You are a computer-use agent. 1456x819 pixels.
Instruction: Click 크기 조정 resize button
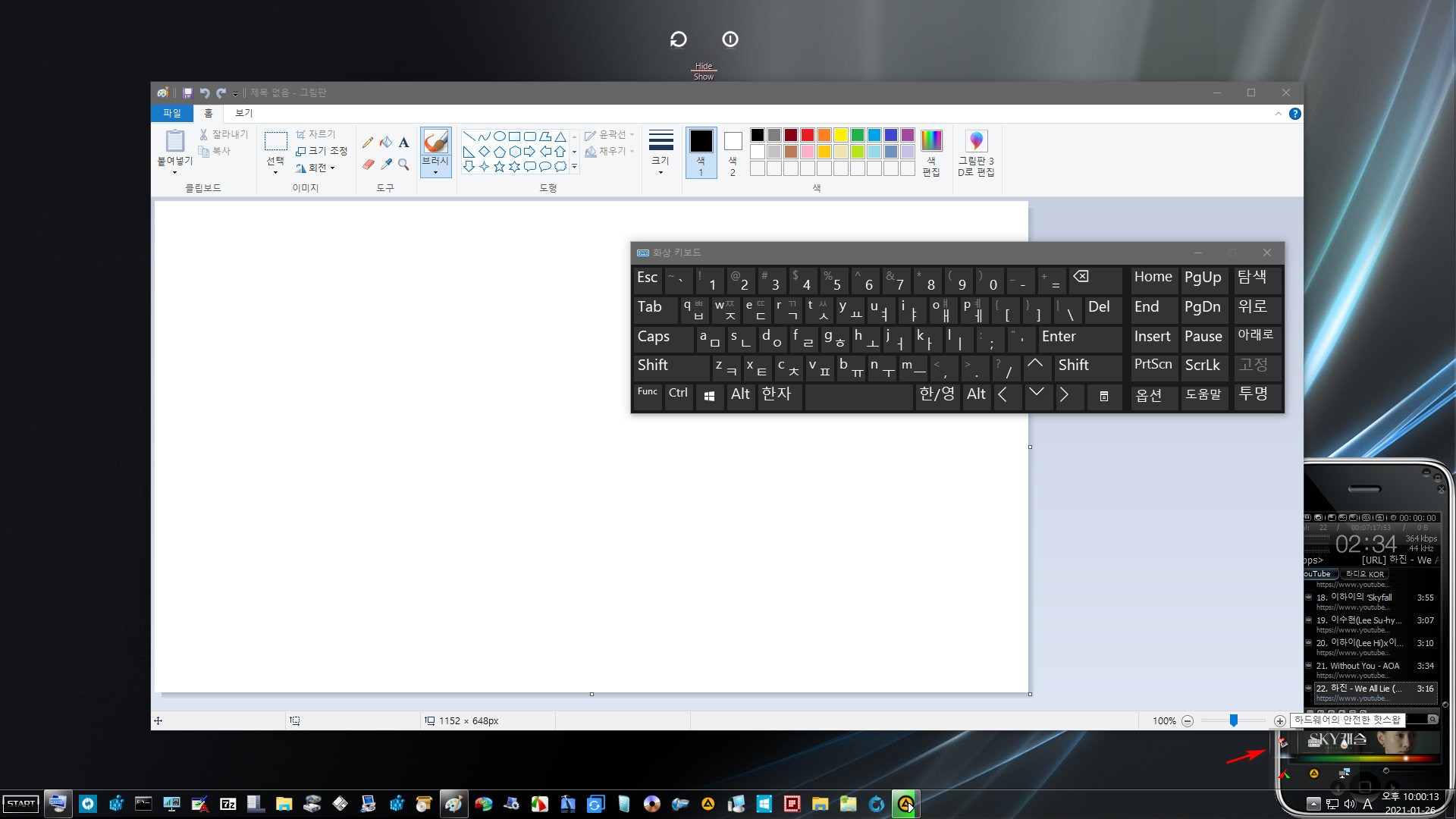(x=322, y=151)
